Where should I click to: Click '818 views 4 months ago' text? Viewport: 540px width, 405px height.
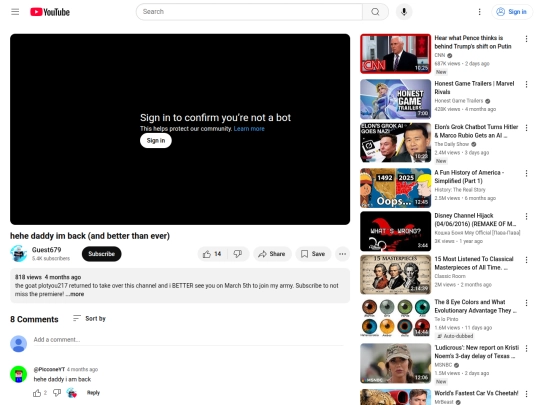point(48,277)
